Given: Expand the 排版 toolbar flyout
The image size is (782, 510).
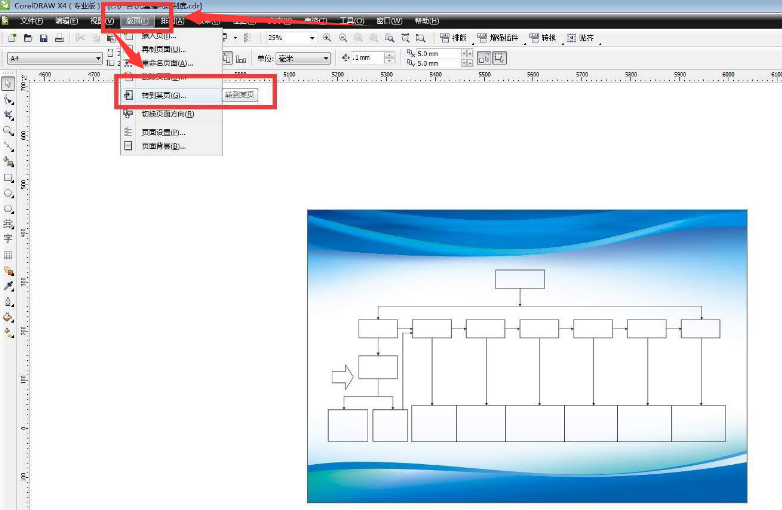Looking at the screenshot, I should coord(473,44).
